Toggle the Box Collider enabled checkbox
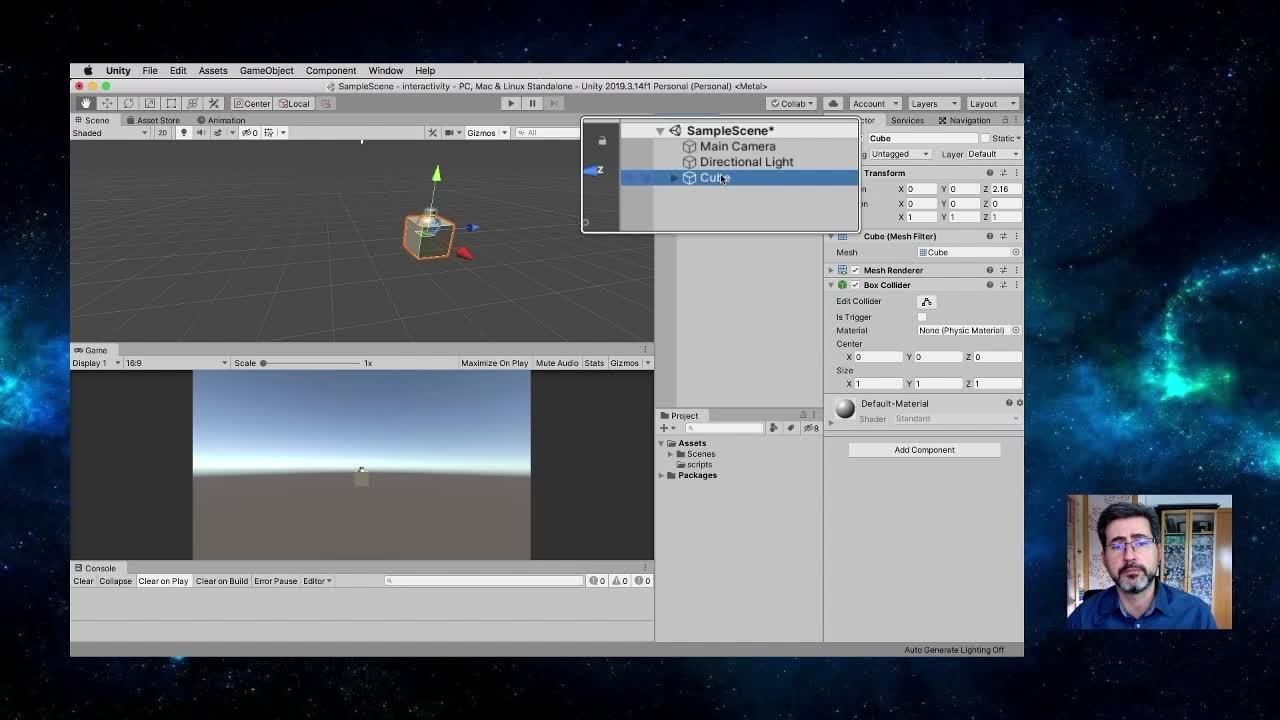This screenshot has height=720, width=1280. [x=855, y=285]
